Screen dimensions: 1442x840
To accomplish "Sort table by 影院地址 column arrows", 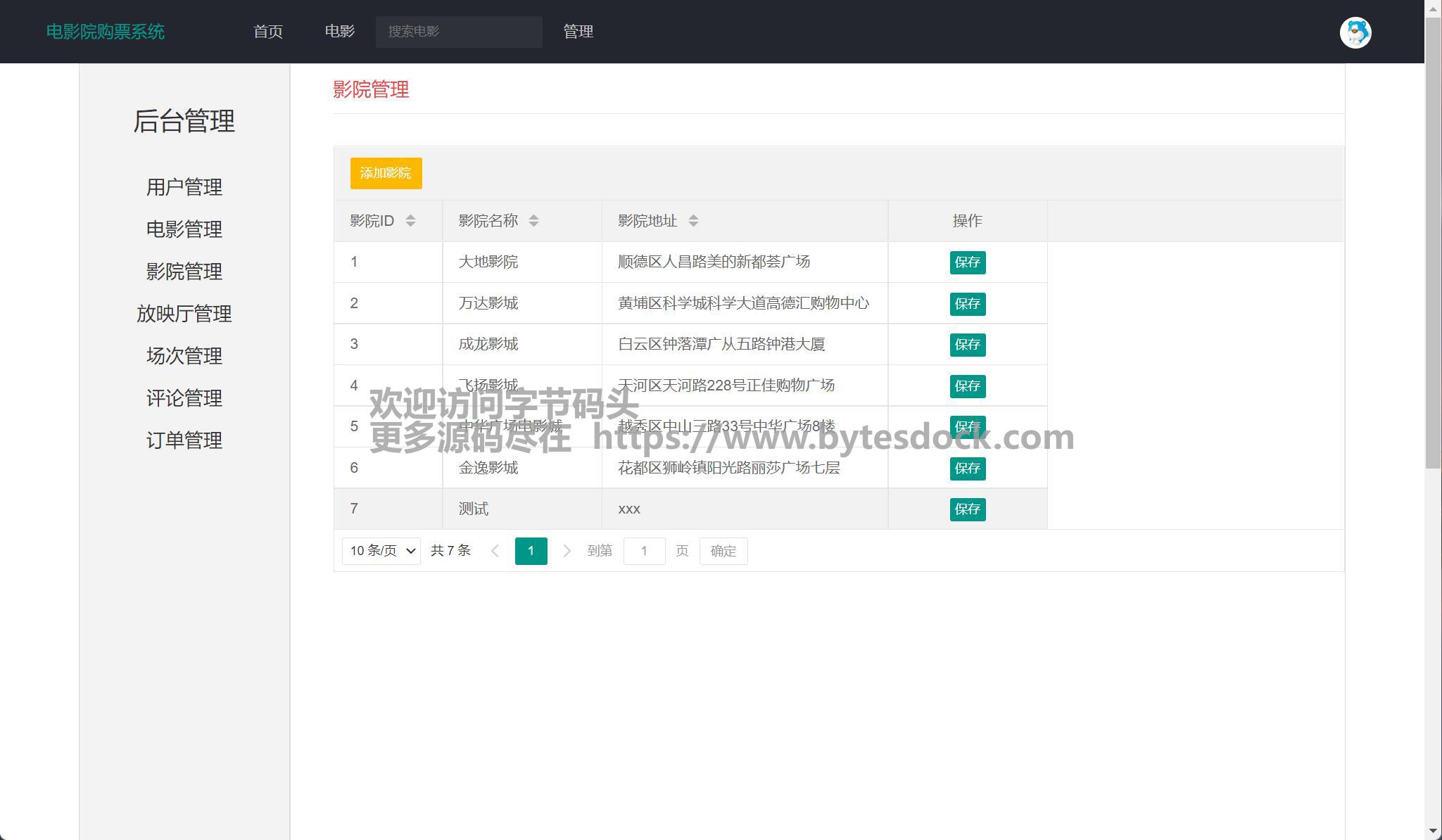I will (x=693, y=221).
